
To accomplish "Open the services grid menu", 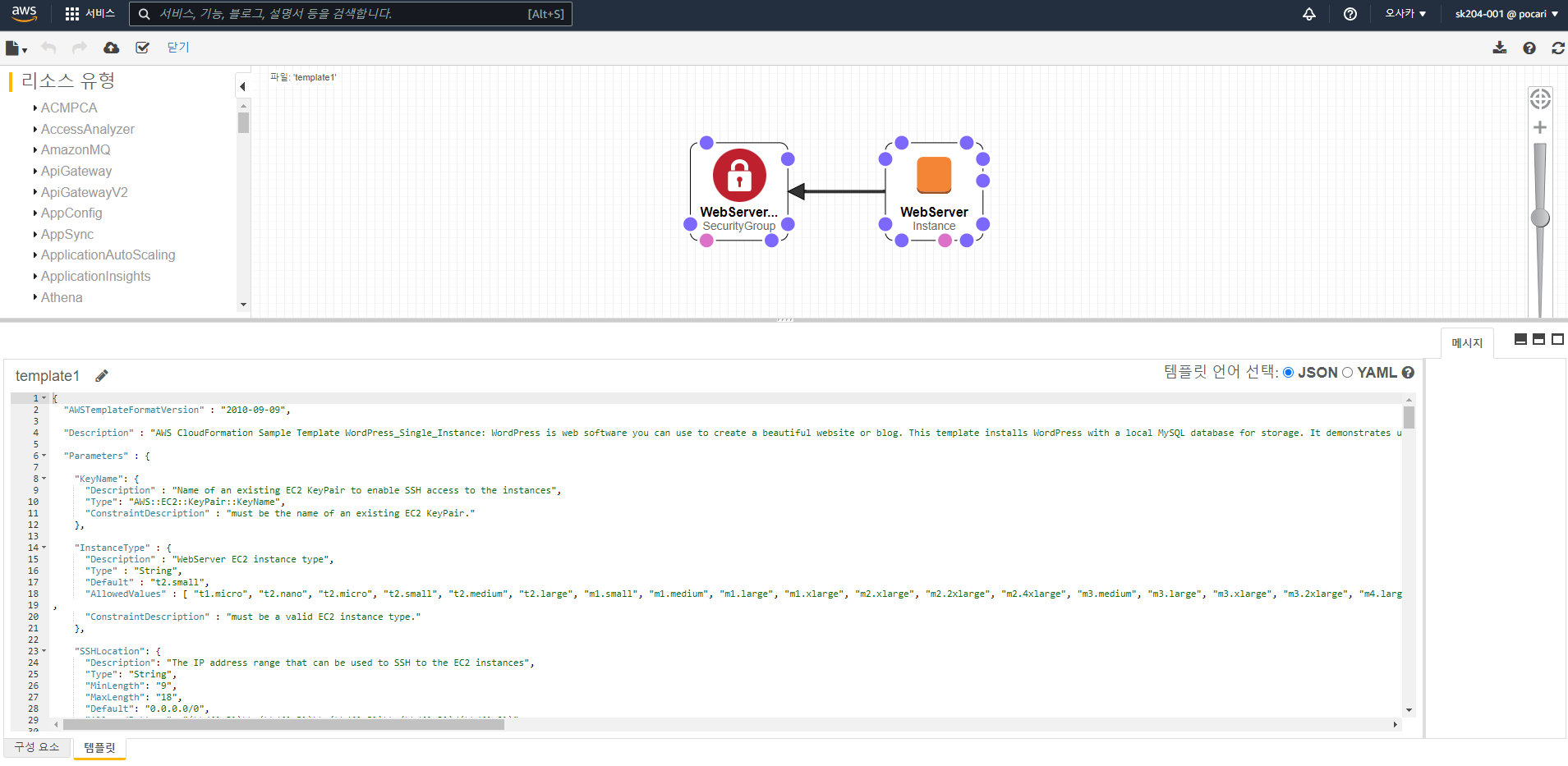I will tap(90, 14).
